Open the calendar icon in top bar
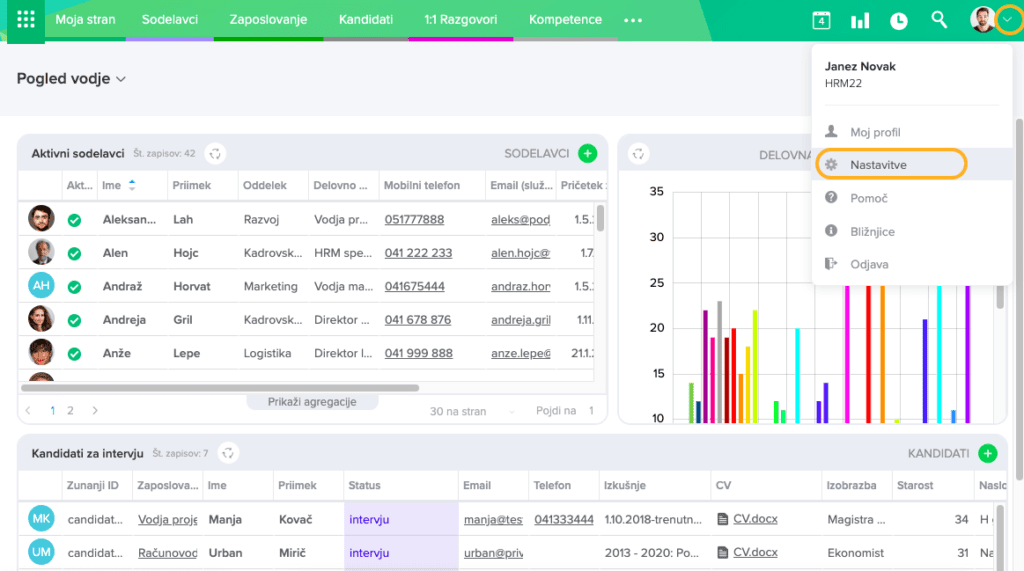Viewport: 1024px width, 571px height. [x=821, y=20]
